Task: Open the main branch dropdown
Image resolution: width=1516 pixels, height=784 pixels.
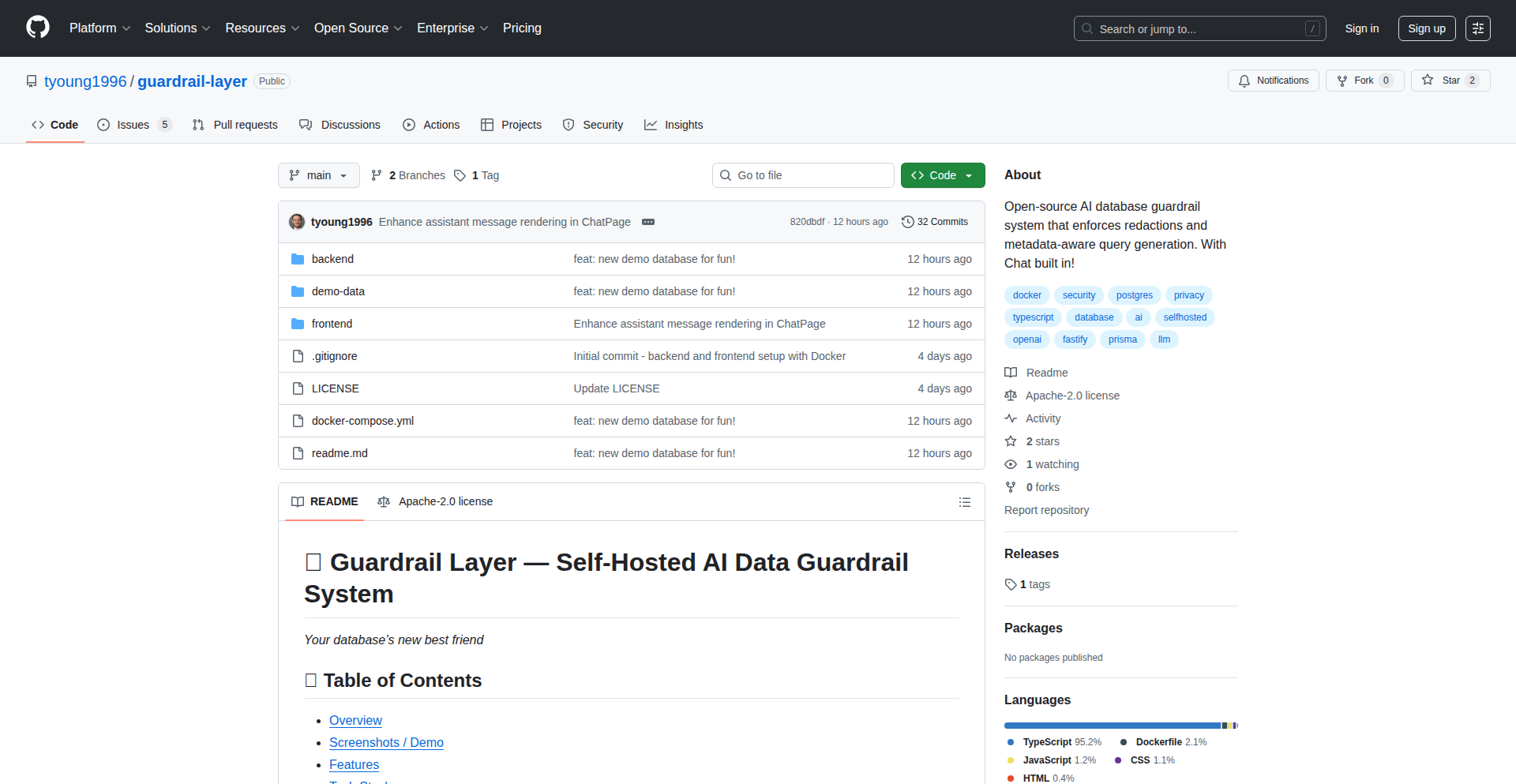Action: [318, 175]
